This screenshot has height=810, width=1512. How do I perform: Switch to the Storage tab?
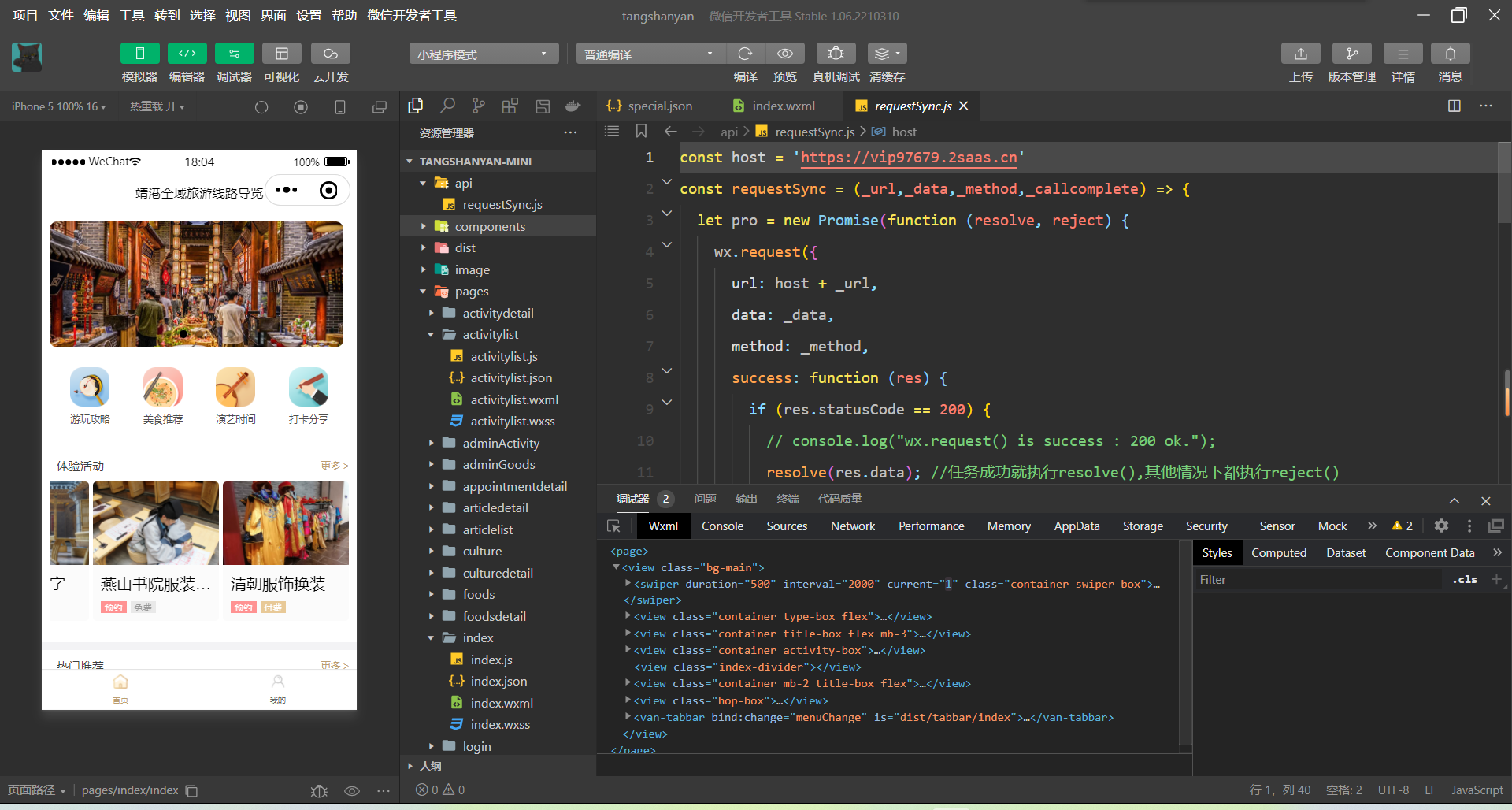point(1143,526)
